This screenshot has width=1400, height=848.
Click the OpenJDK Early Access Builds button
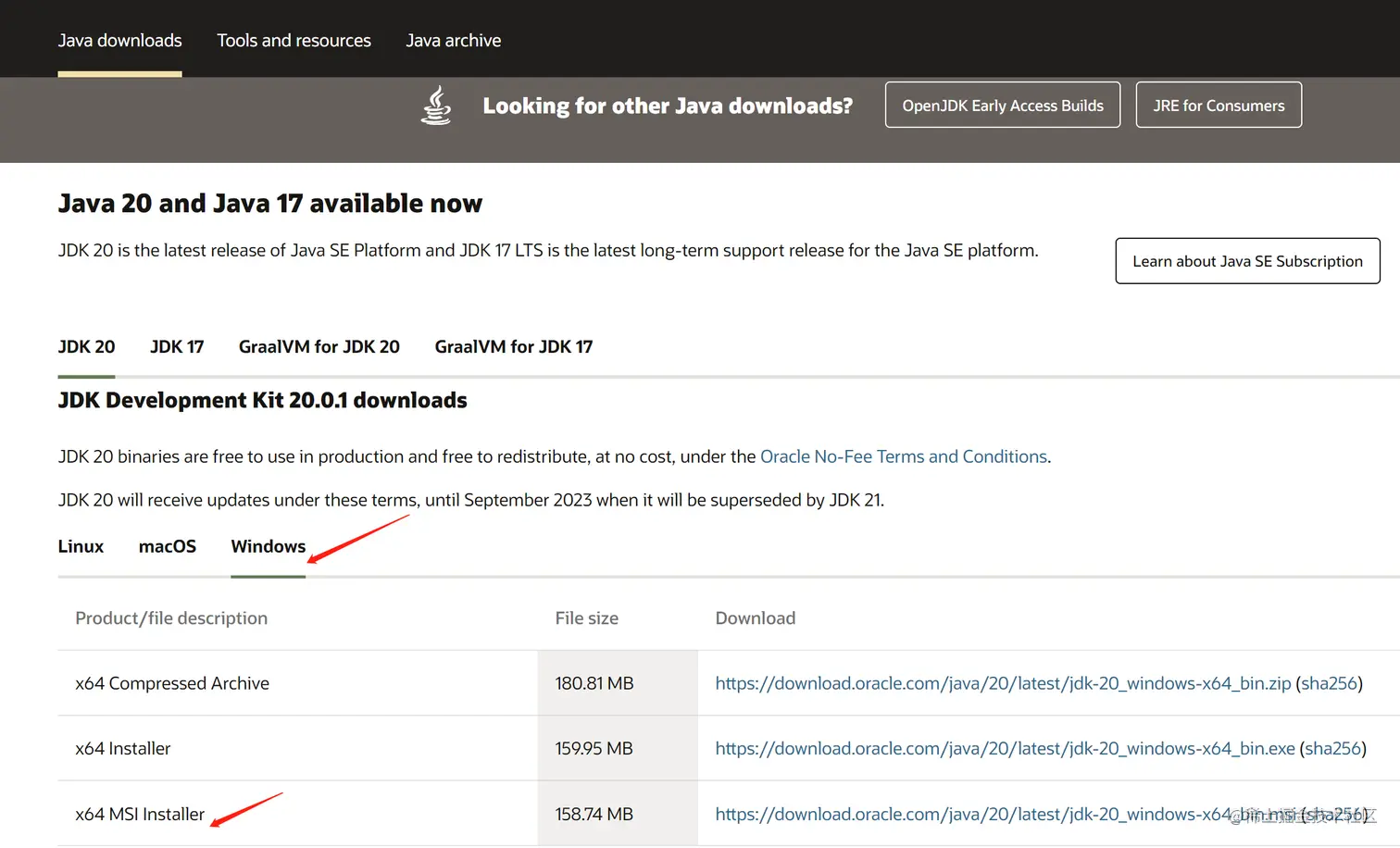point(1003,105)
